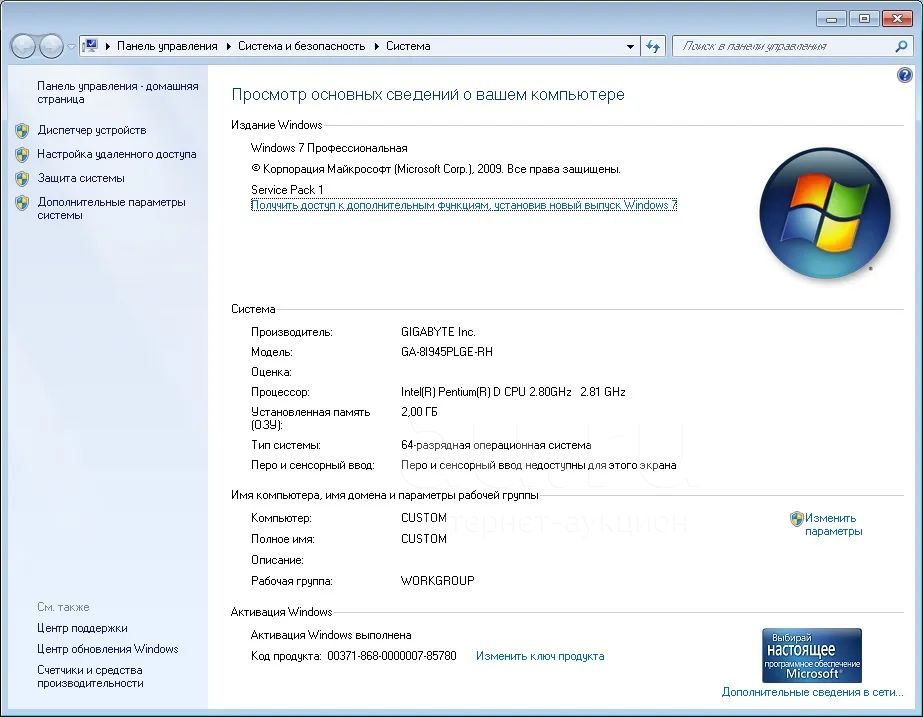Click the shield icon beside Защита системы

tap(22, 178)
